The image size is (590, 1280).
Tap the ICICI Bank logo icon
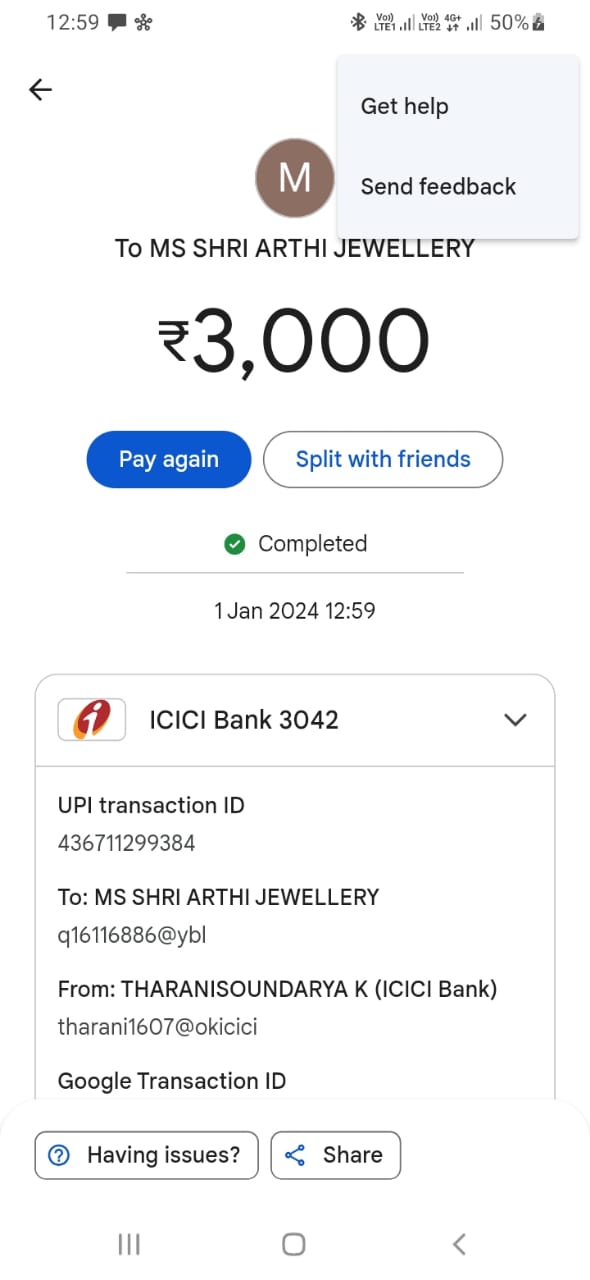tap(92, 719)
